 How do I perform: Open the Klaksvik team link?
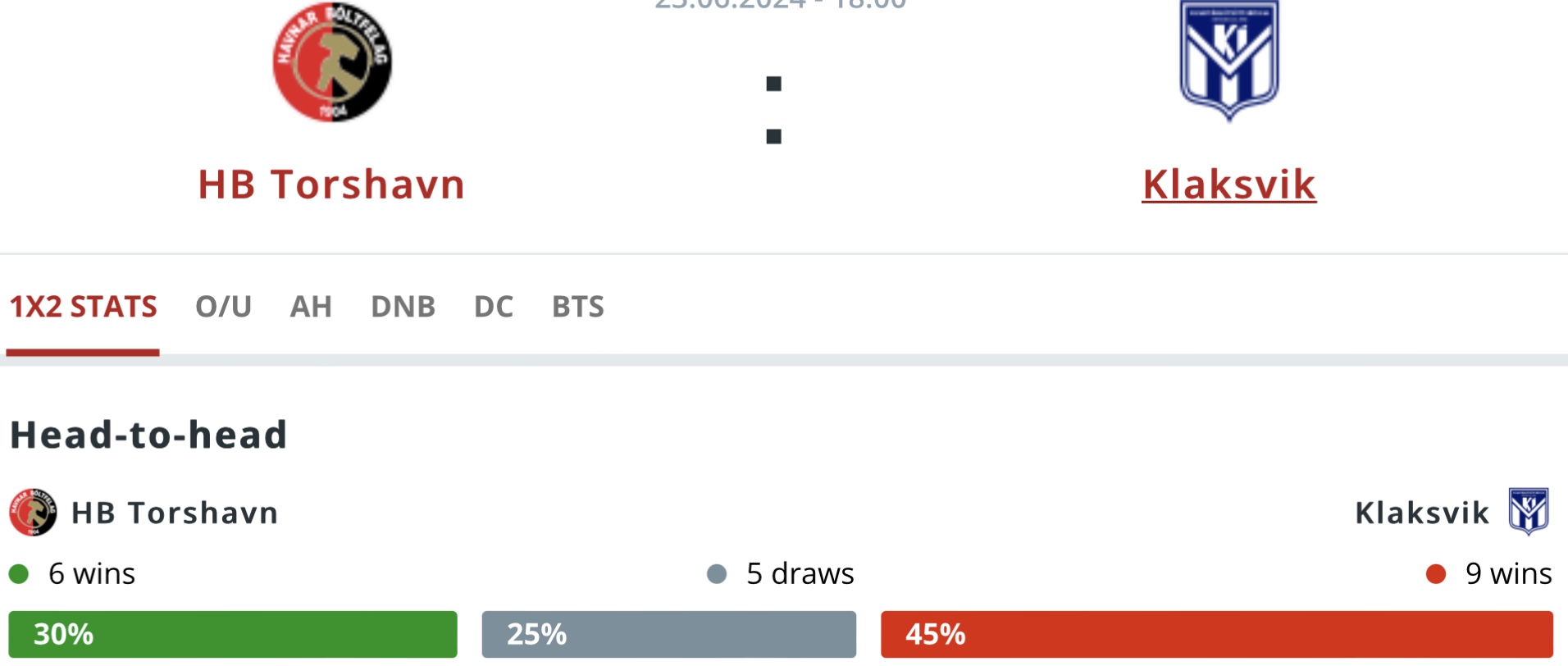[1229, 185]
